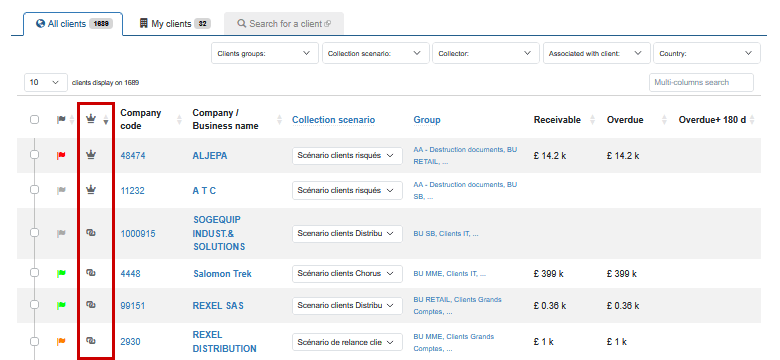
Task: Click the orange flag for REXEL DISTRIBUTION
Action: 61,341
